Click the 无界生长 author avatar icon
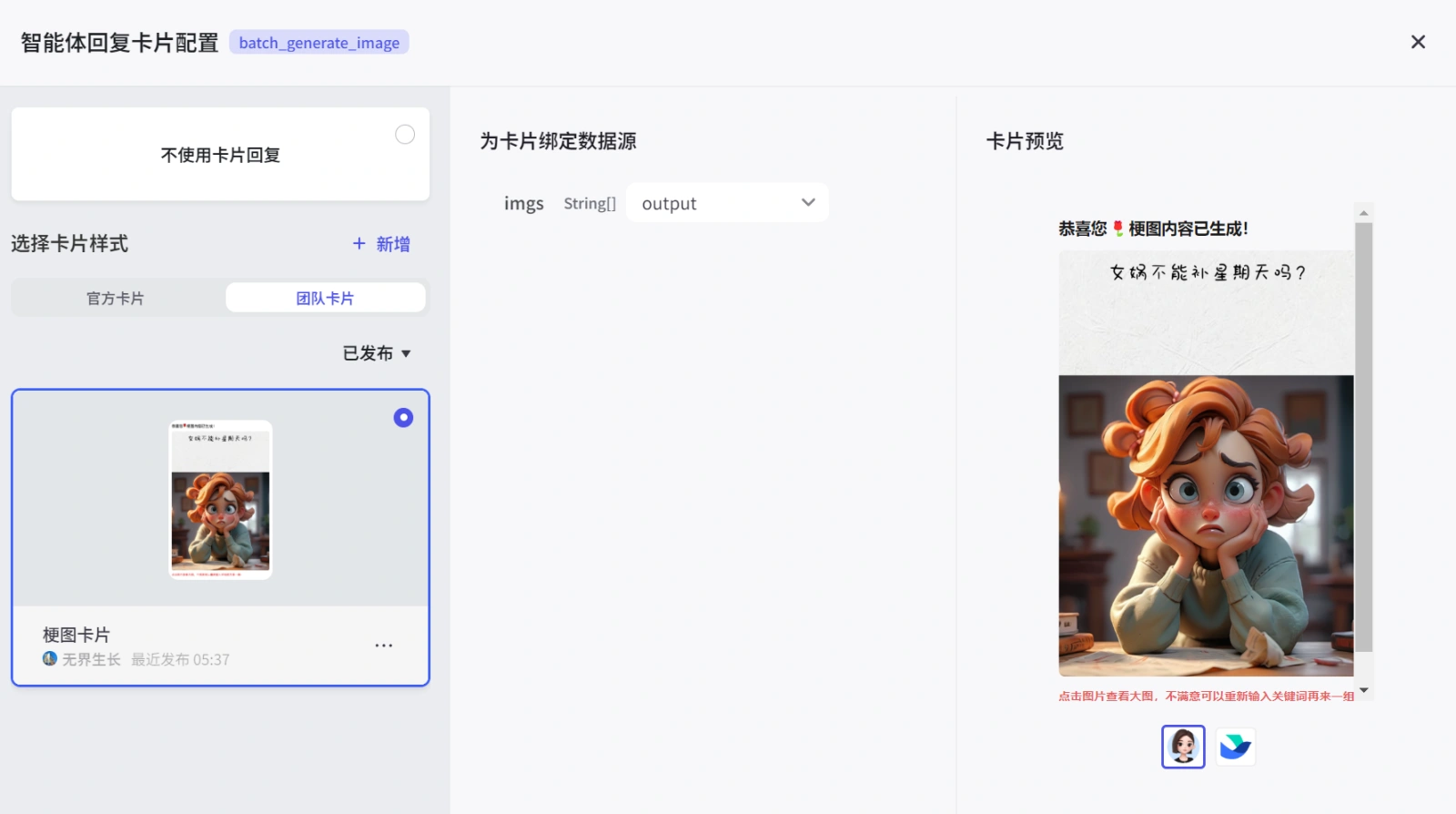This screenshot has width=1456, height=814. (50, 658)
